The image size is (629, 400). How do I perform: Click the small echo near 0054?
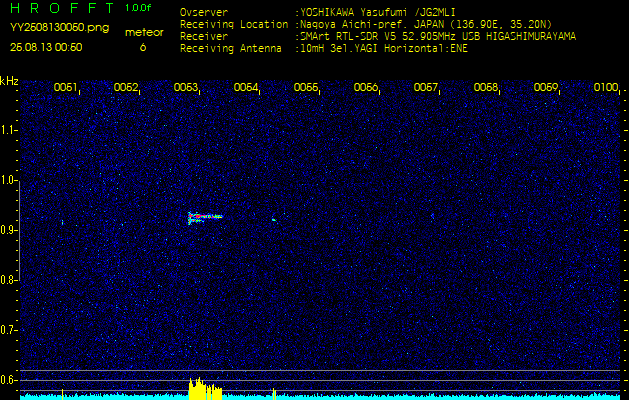[274, 219]
